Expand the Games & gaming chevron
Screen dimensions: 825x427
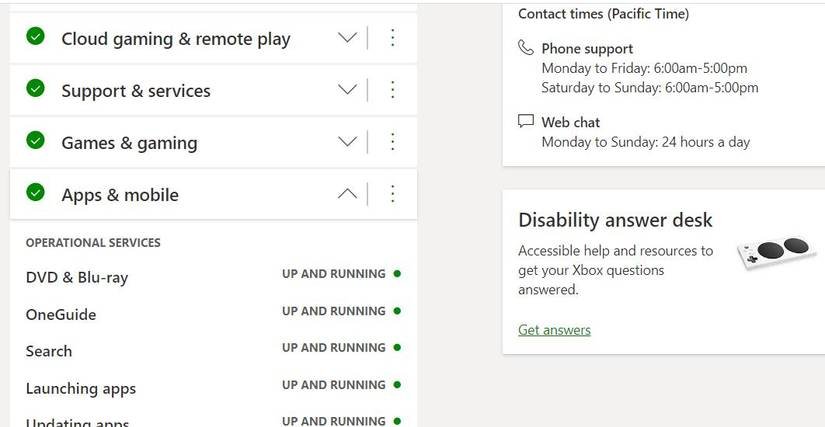coord(347,142)
